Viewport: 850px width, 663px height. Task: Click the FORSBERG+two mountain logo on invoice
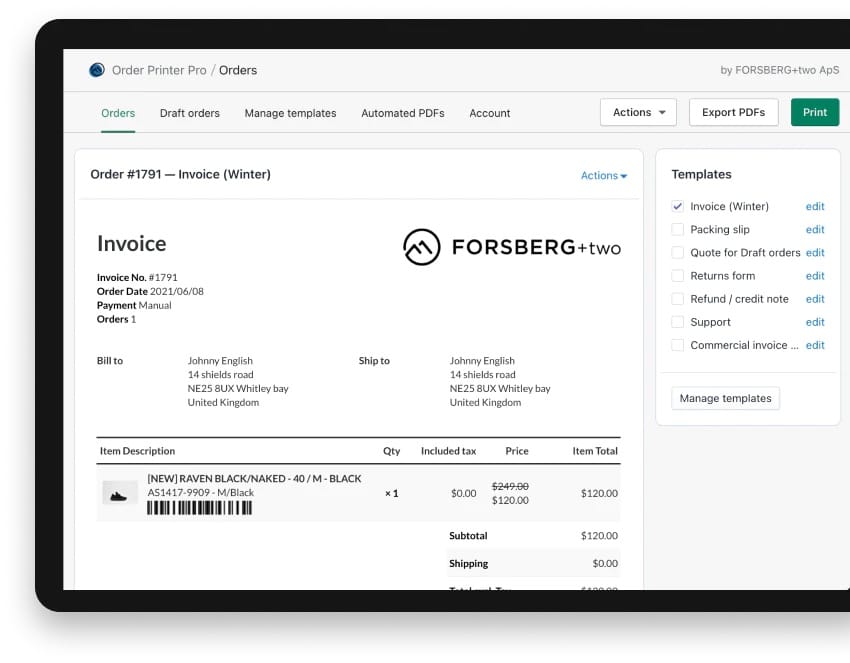[422, 247]
